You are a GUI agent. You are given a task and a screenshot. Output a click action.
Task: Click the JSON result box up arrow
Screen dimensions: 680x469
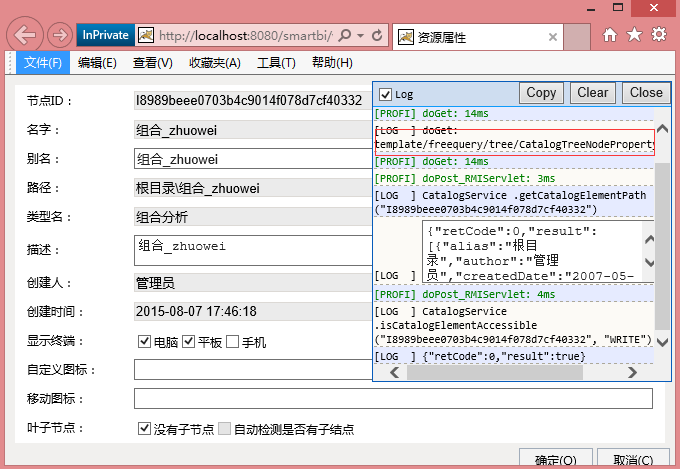point(649,239)
